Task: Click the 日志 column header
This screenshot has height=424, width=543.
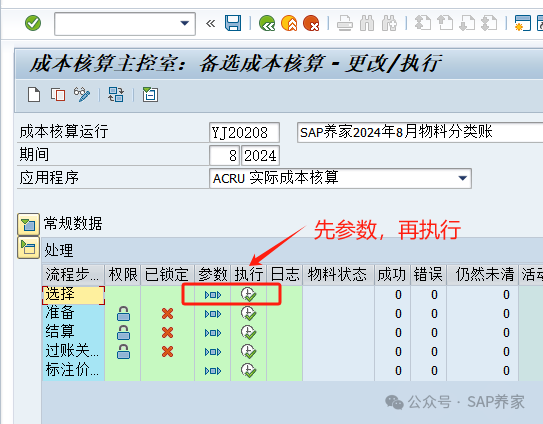Action: click(285, 275)
